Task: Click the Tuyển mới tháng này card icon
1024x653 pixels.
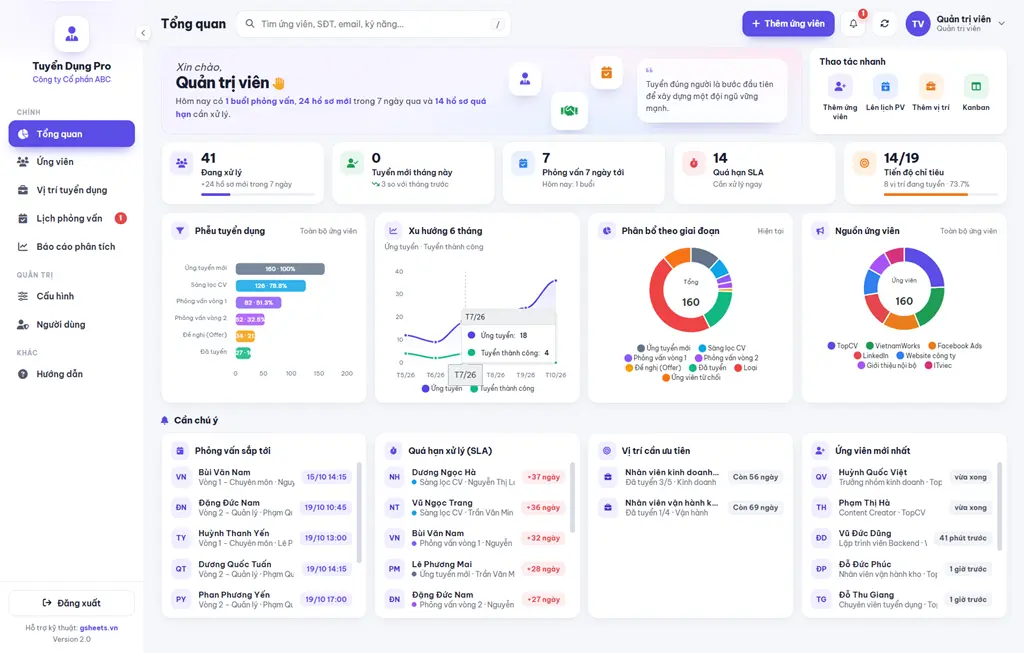Action: pyautogui.click(x=352, y=163)
